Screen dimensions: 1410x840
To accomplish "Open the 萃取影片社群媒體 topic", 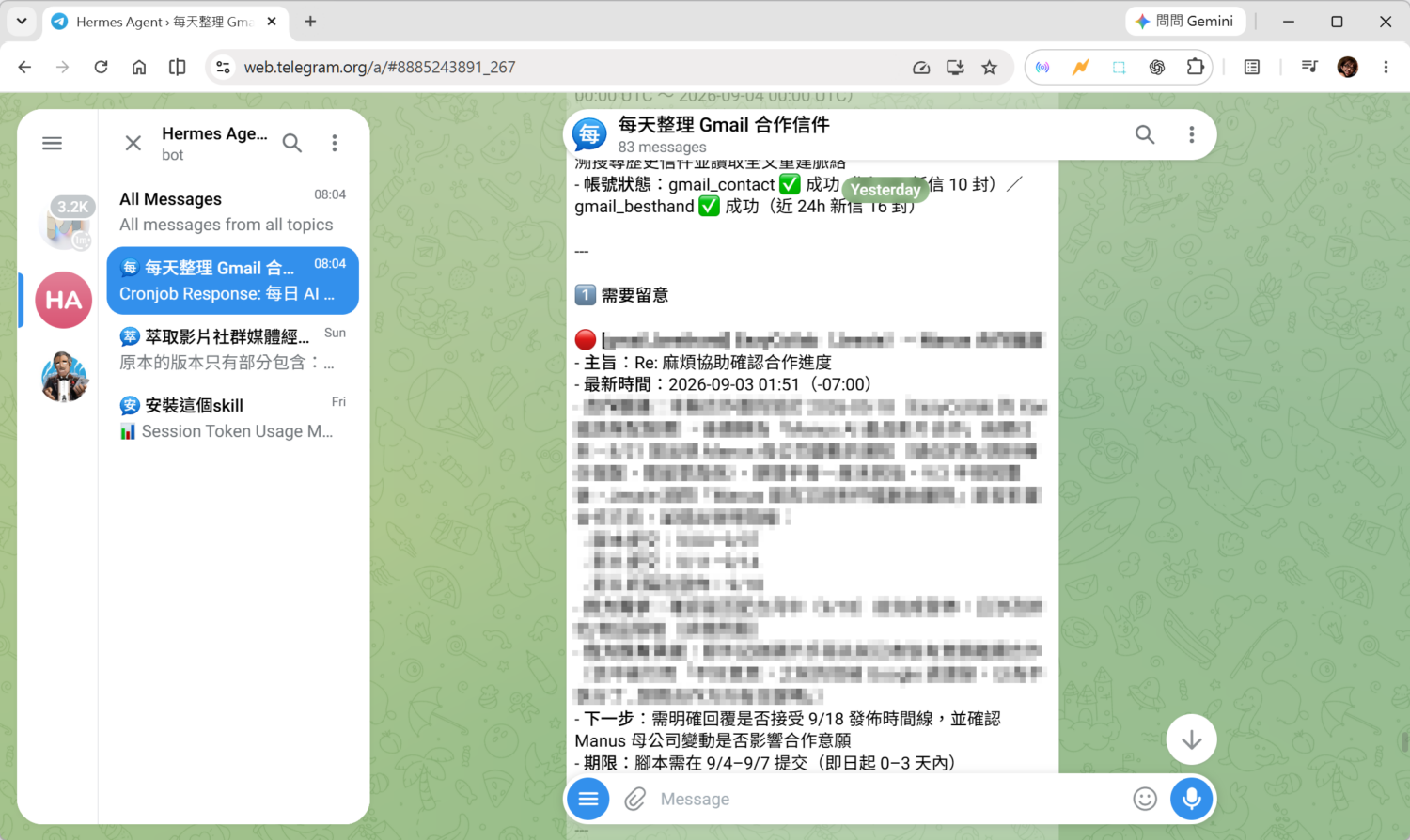I will [x=233, y=349].
